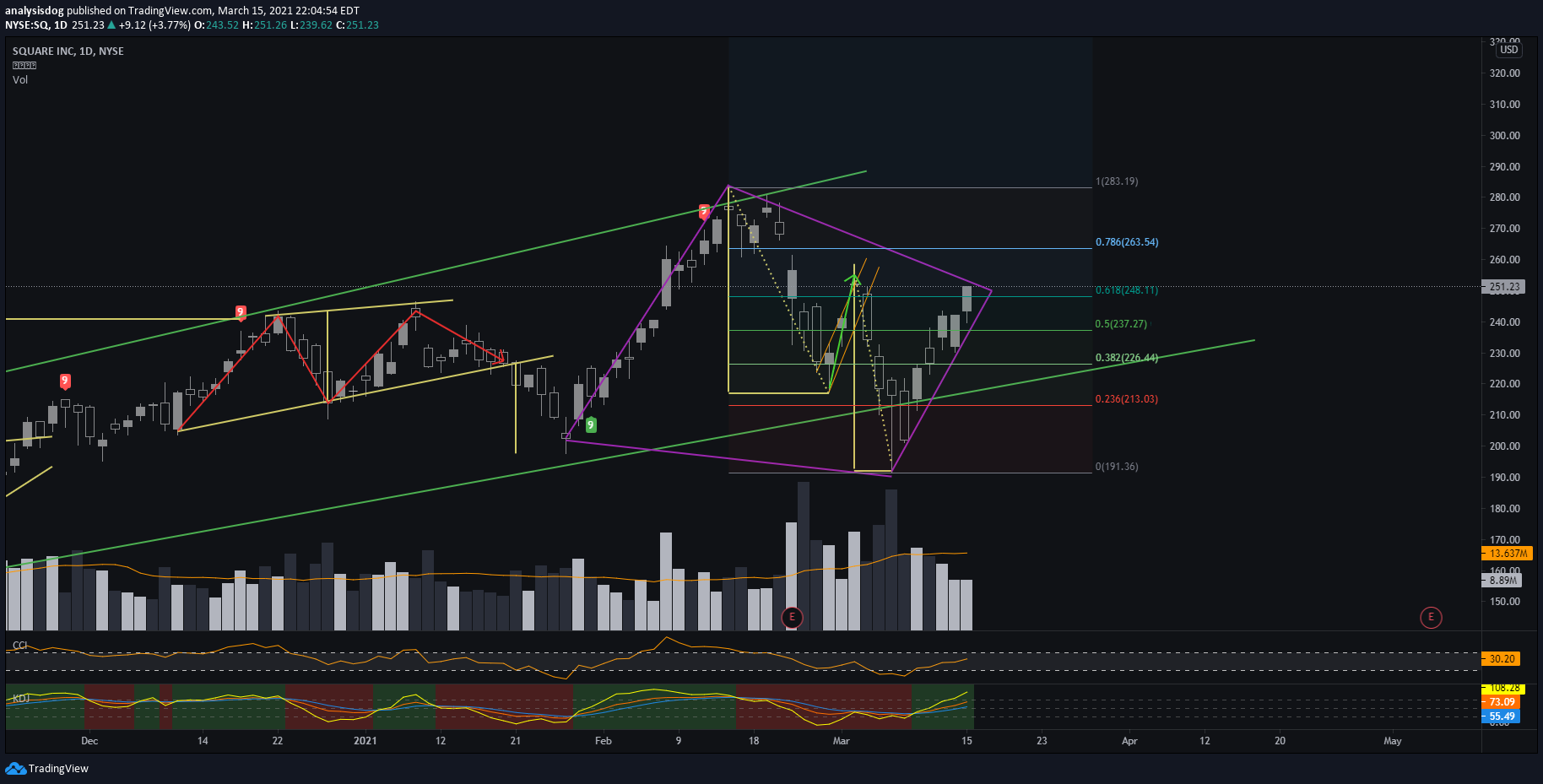
Task: Select the 0.236(213.03) red Fibonacci label
Action: click(x=1127, y=399)
